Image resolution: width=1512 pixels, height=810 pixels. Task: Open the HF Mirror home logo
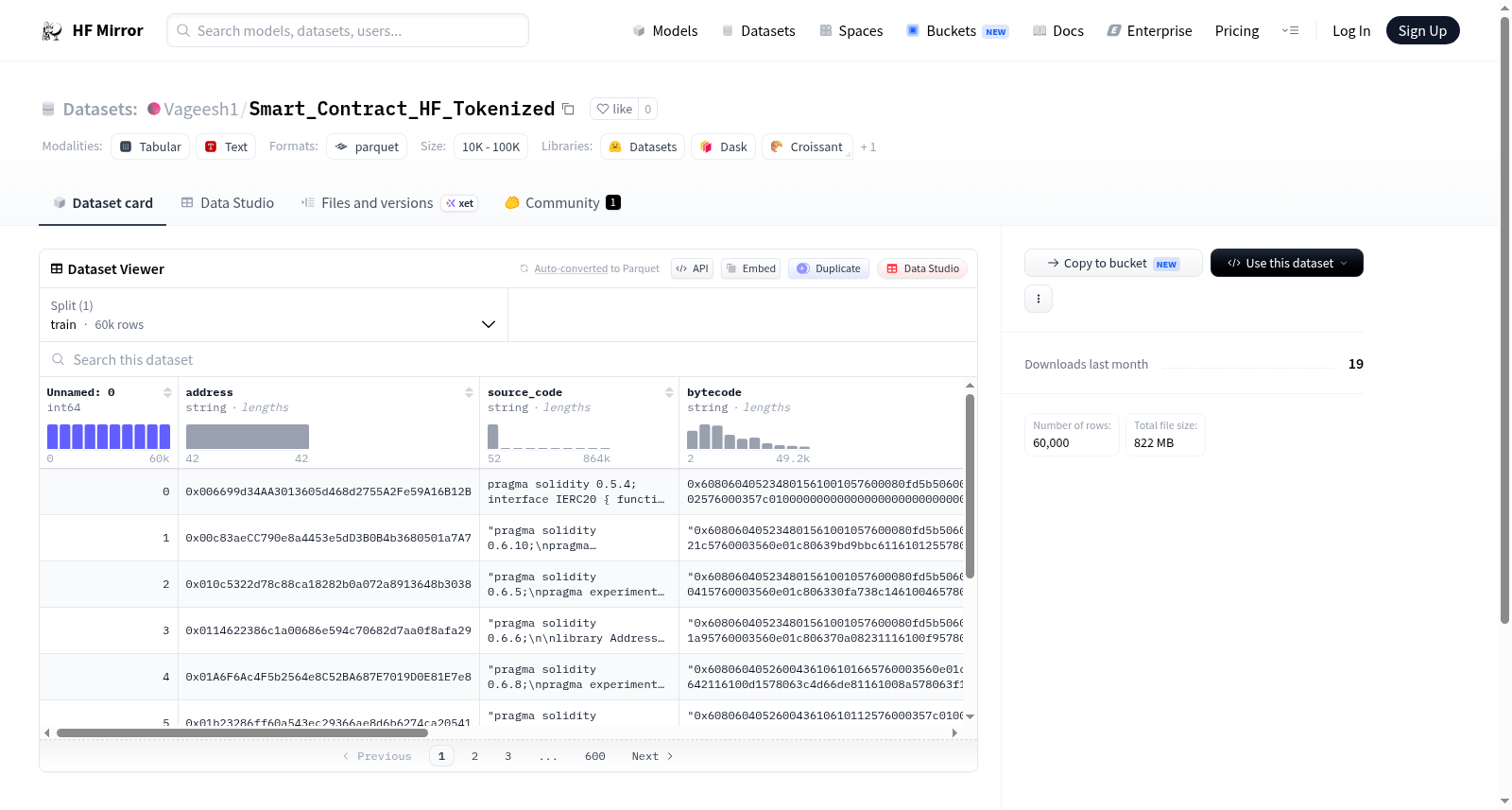(93, 30)
